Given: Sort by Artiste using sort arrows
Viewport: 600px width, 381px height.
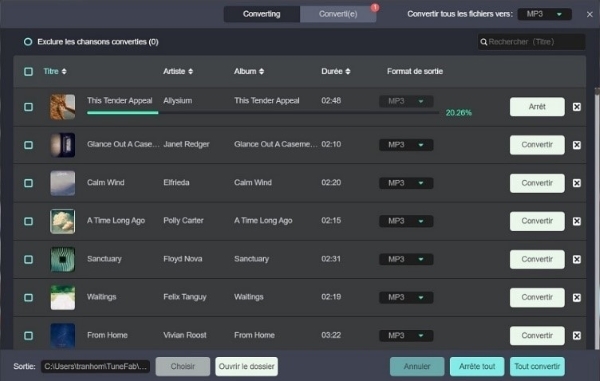Looking at the screenshot, I should pyautogui.click(x=191, y=72).
